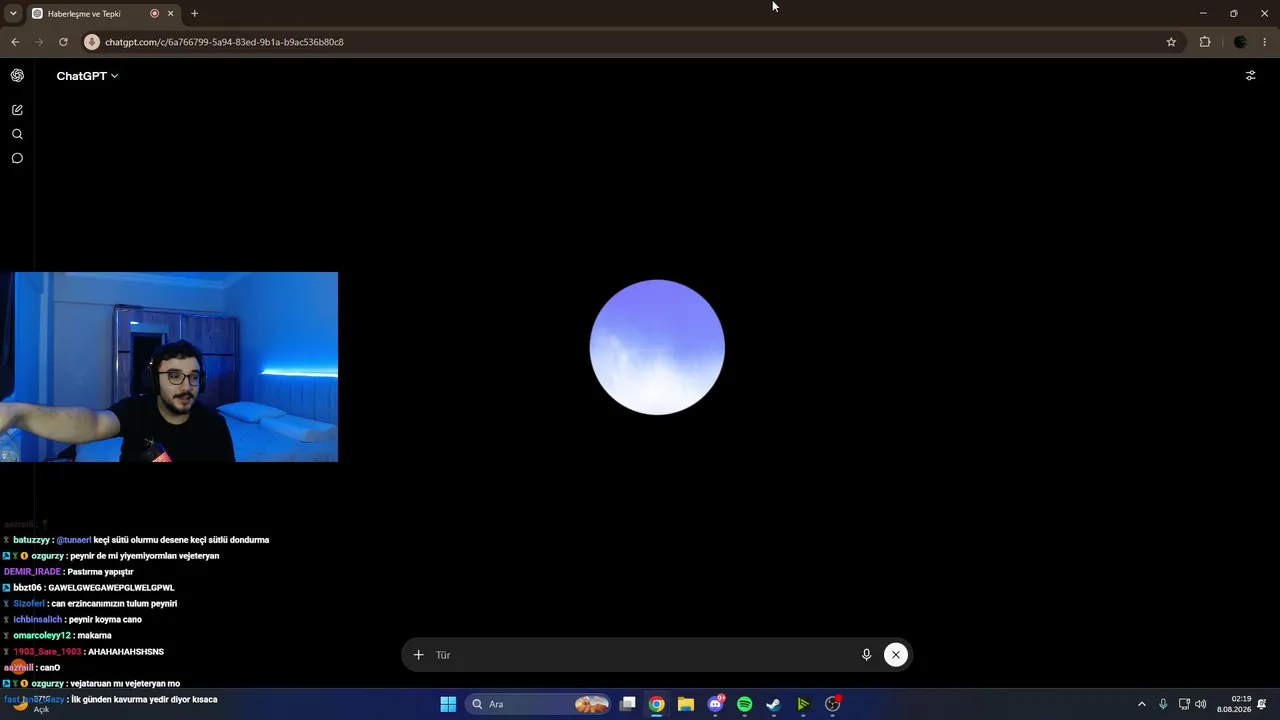Go back to the previous page

pos(15,42)
